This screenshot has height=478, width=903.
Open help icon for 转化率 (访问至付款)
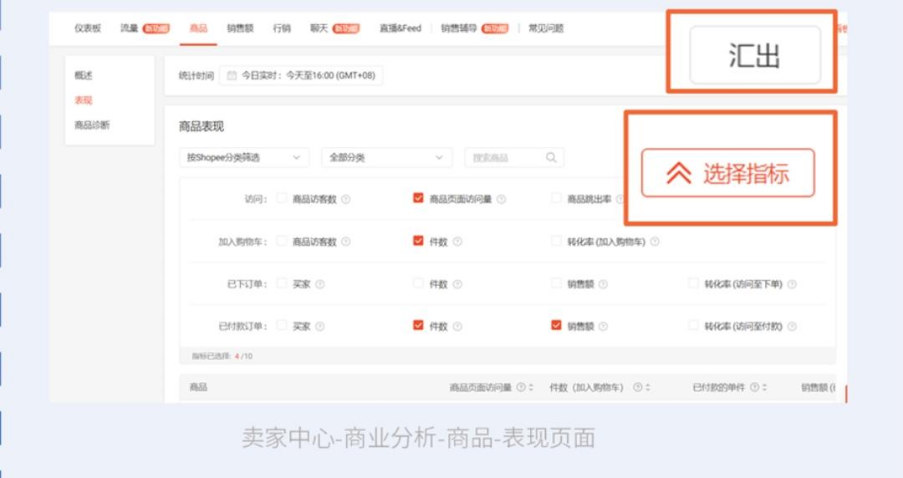click(x=792, y=327)
